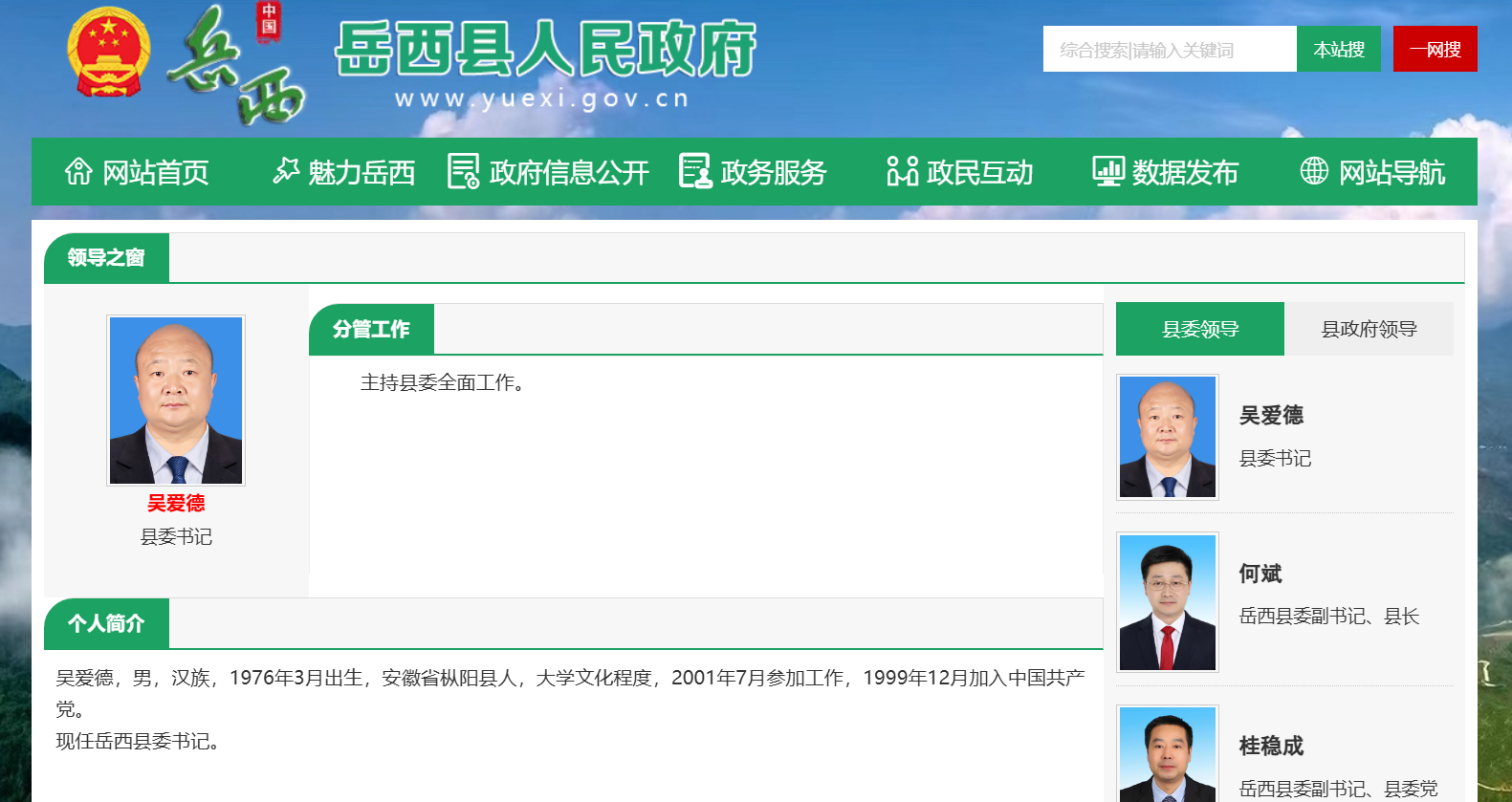This screenshot has width=1512, height=802.
Task: Click the globe icon beside 网站导航
Action: pyautogui.click(x=1314, y=171)
